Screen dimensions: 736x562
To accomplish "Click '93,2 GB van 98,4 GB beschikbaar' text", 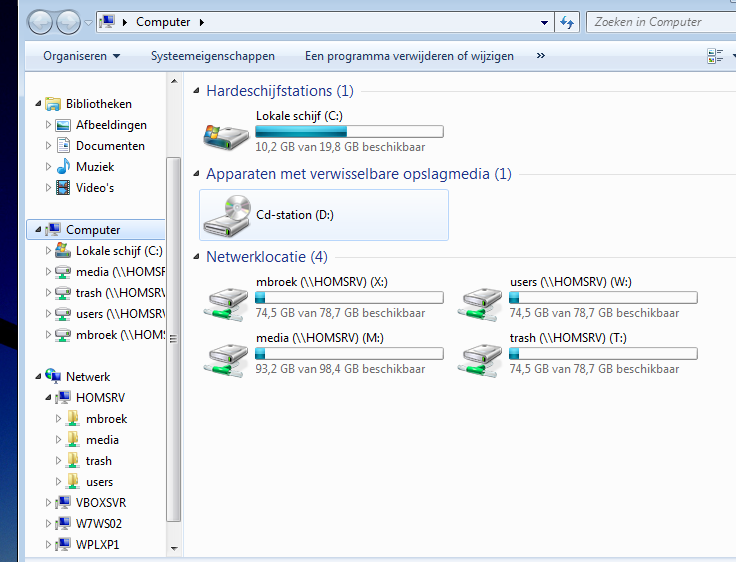I will [x=340, y=369].
